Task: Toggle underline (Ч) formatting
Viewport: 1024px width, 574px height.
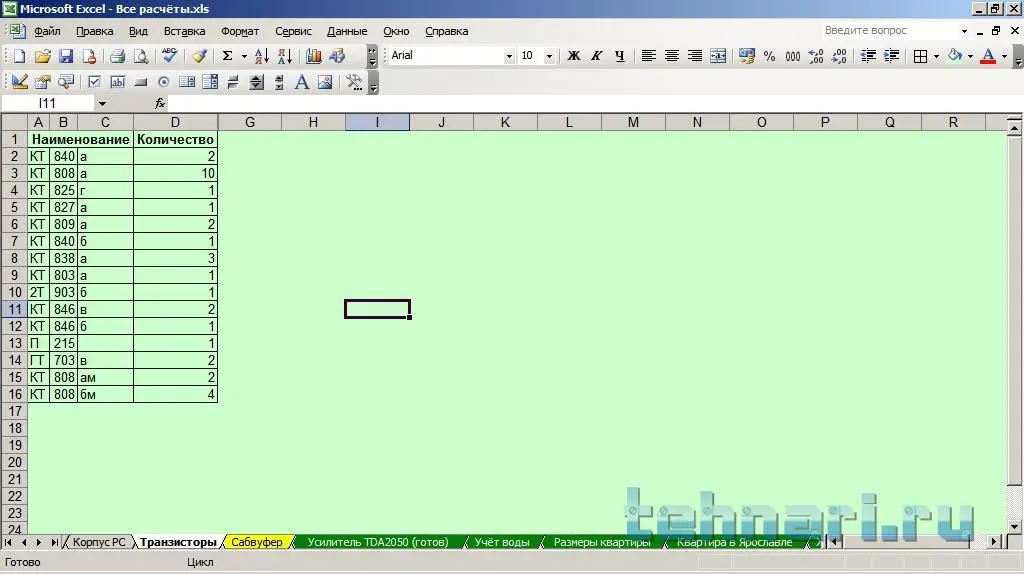Action: click(x=620, y=56)
